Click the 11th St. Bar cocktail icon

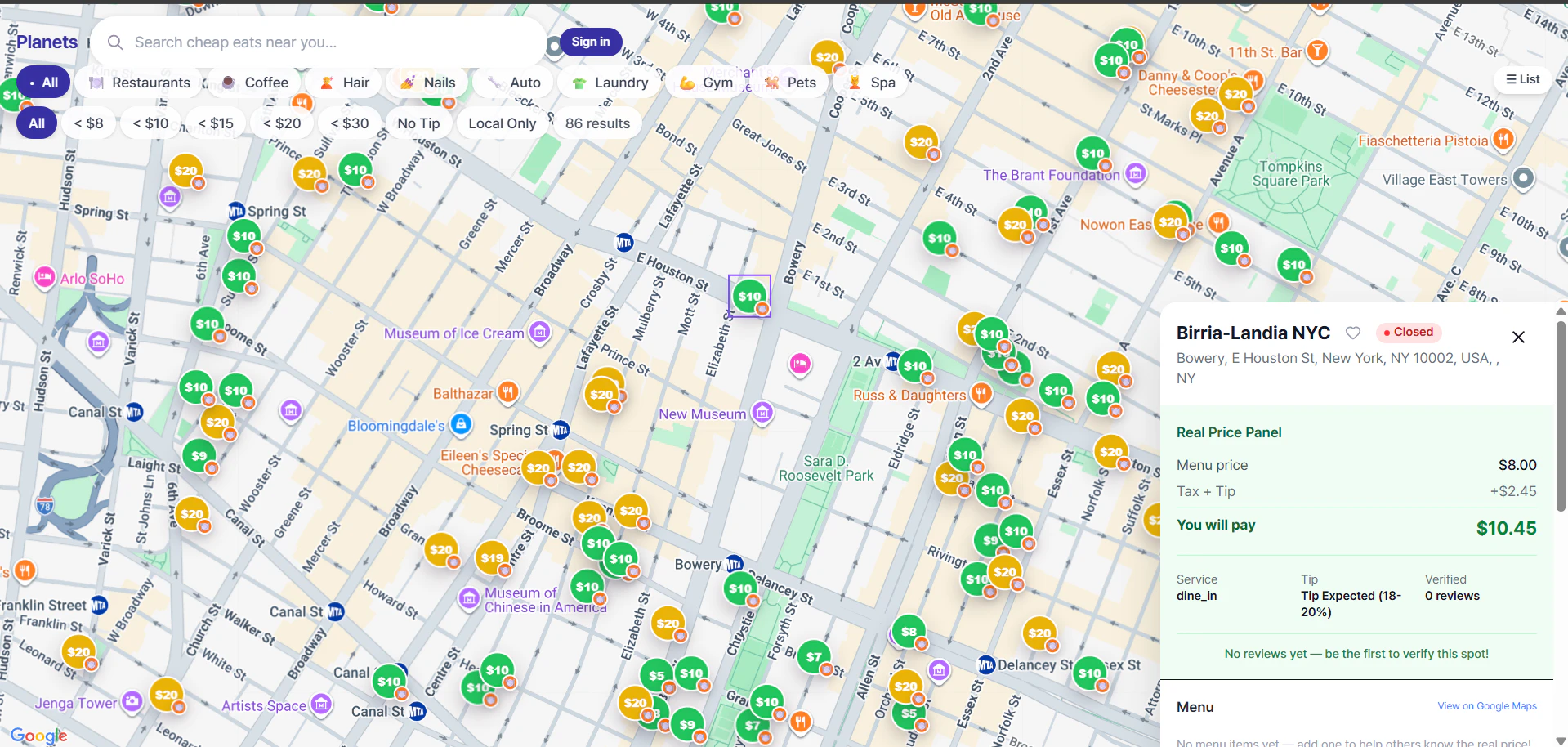click(1317, 51)
